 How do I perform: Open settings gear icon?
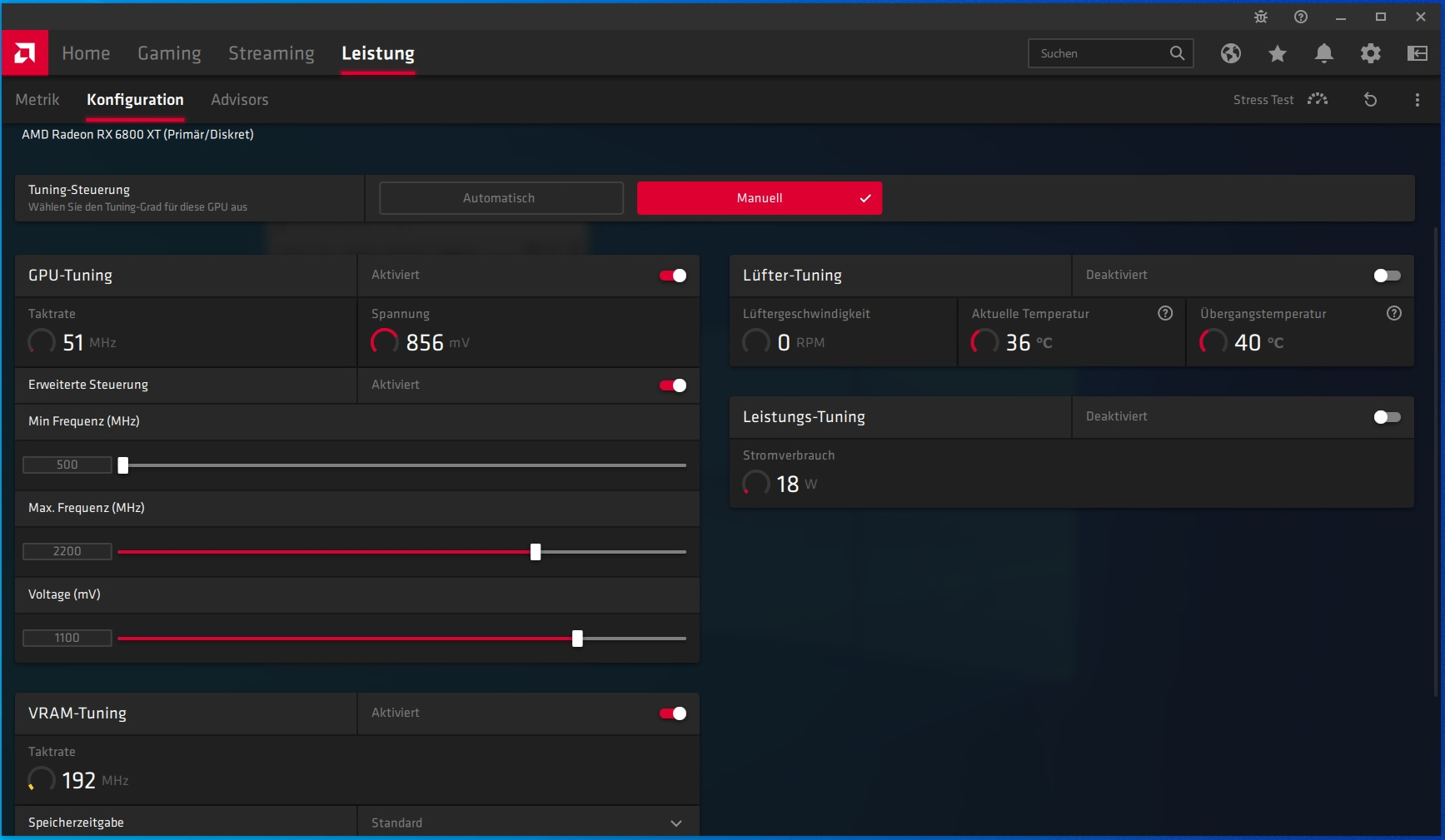(x=1371, y=53)
